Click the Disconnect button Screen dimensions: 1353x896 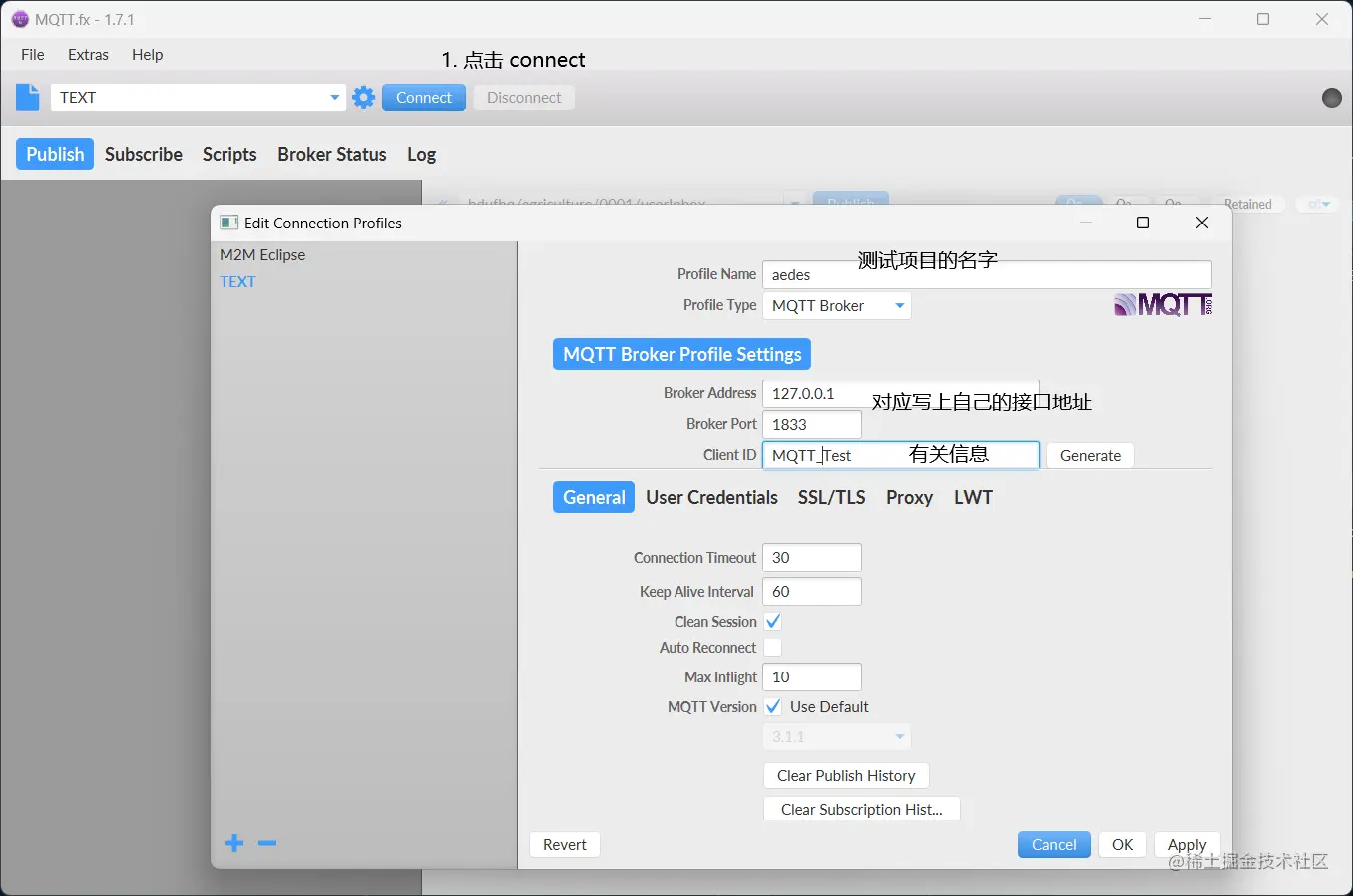(524, 97)
